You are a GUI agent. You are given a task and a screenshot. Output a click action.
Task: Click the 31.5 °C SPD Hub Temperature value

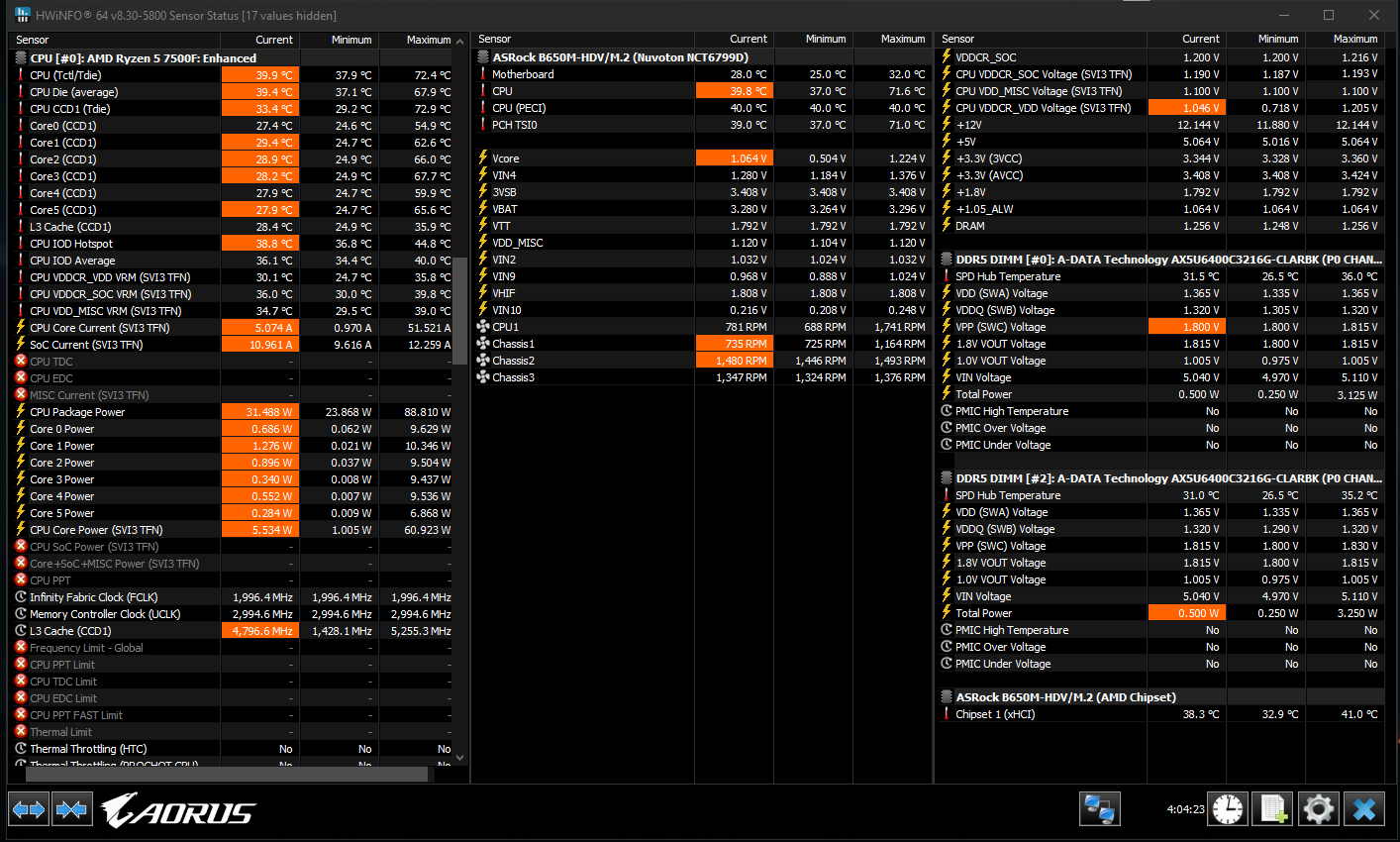click(1201, 276)
